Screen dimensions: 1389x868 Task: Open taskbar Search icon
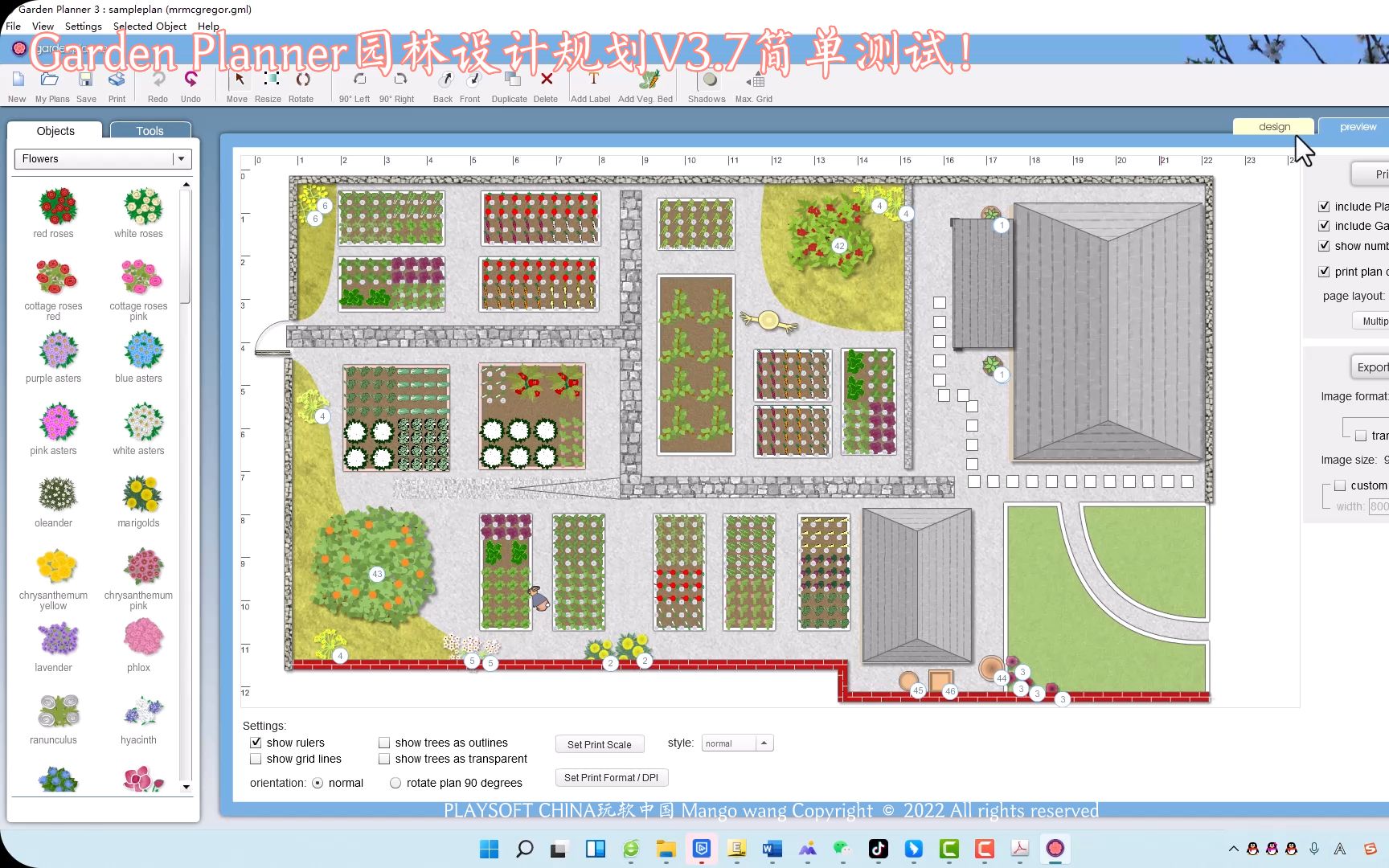click(x=524, y=849)
